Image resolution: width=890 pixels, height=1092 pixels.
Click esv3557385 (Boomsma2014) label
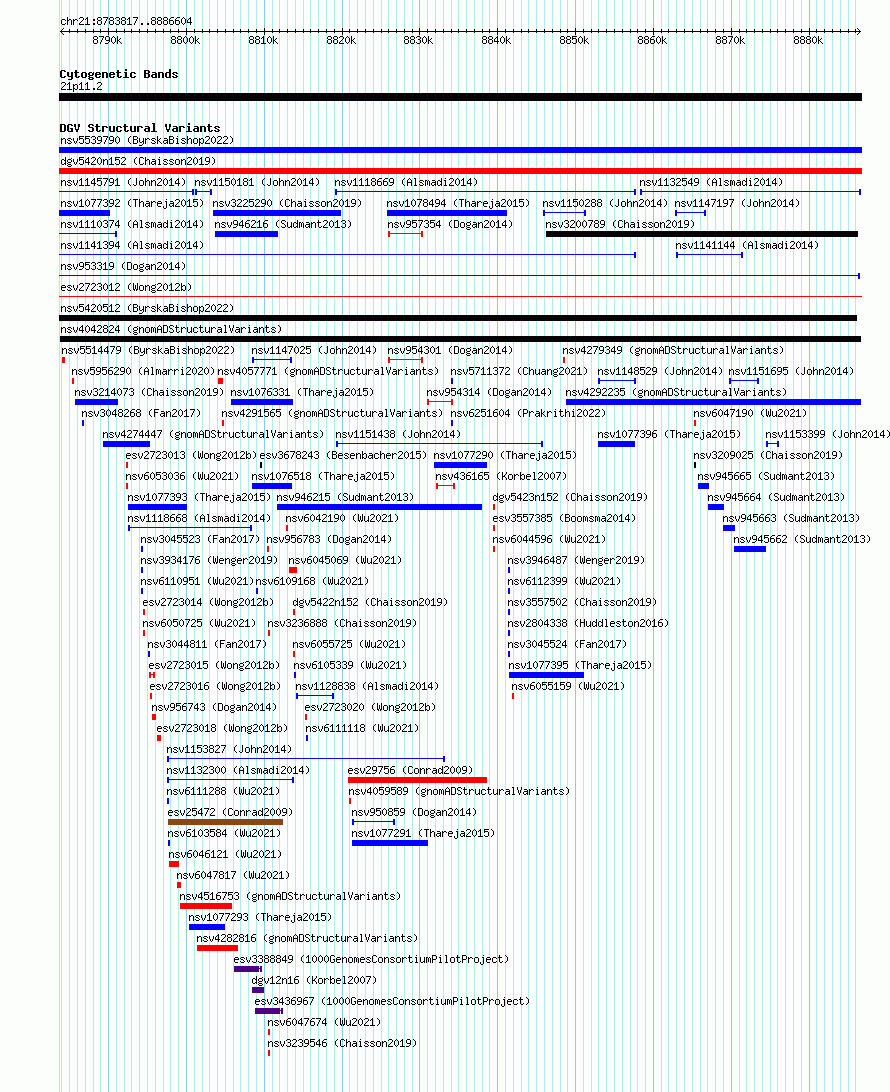564,517
